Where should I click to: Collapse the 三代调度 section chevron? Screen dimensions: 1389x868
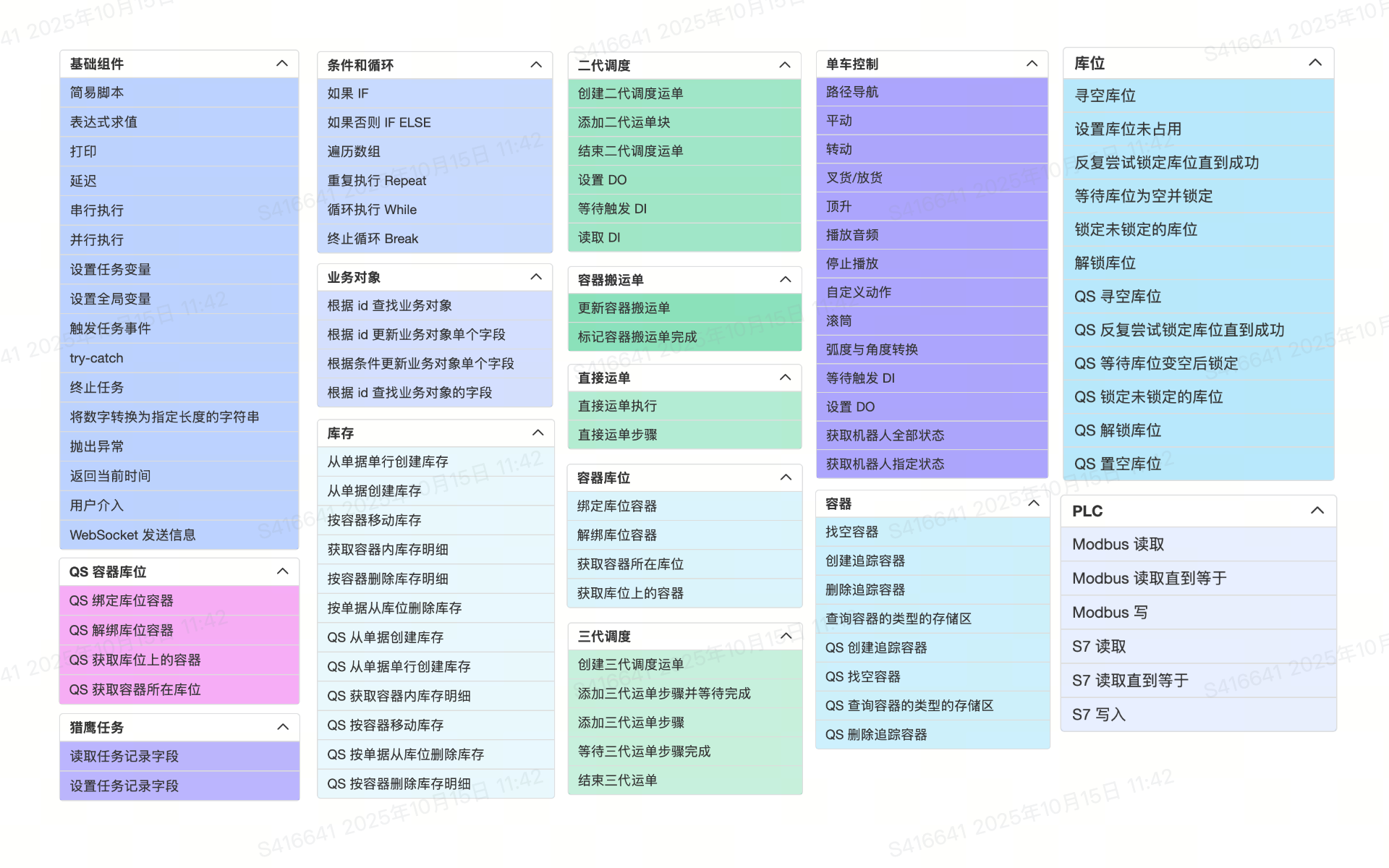(x=786, y=636)
